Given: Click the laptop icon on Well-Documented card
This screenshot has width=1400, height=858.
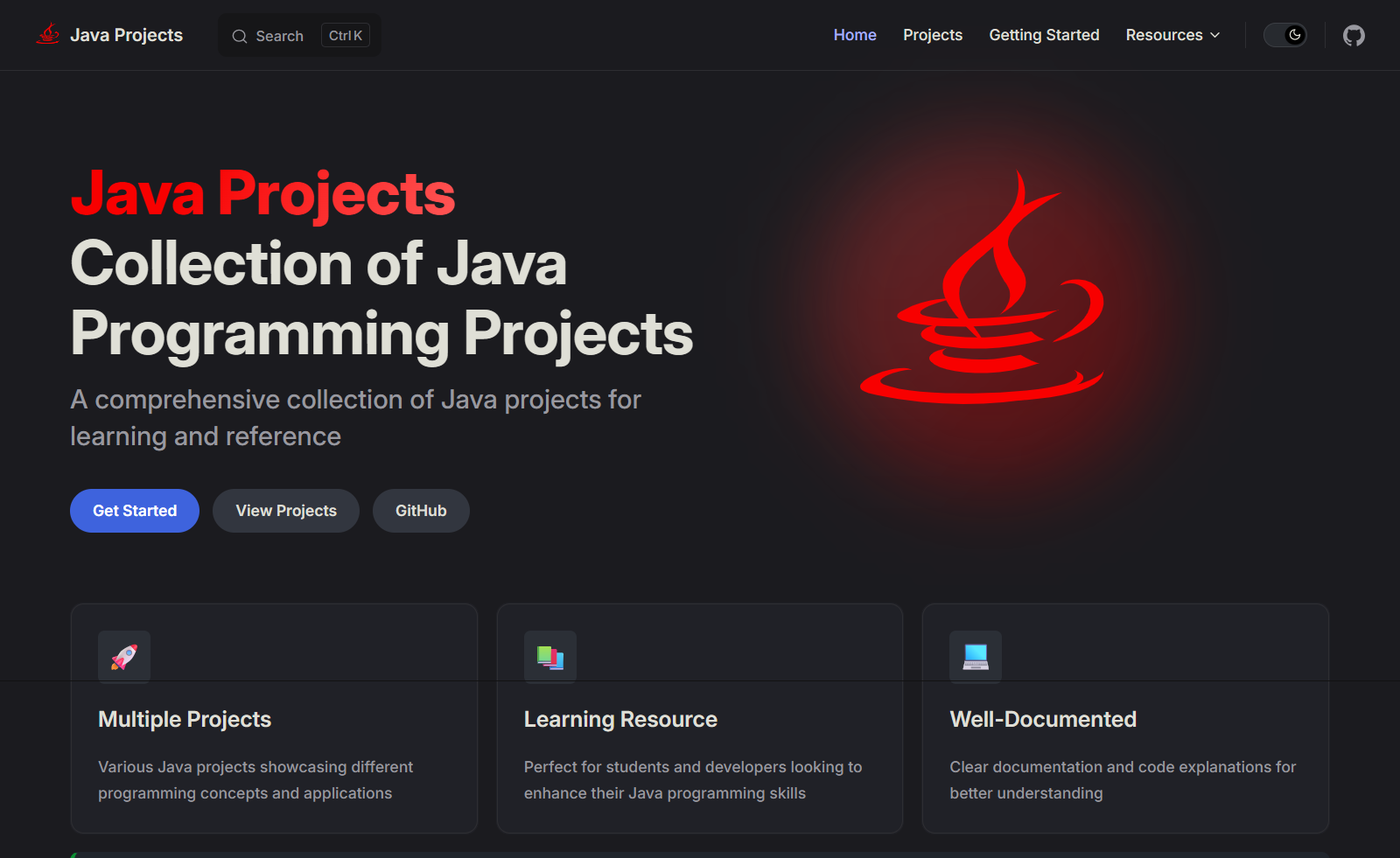Looking at the screenshot, I should point(976,657).
